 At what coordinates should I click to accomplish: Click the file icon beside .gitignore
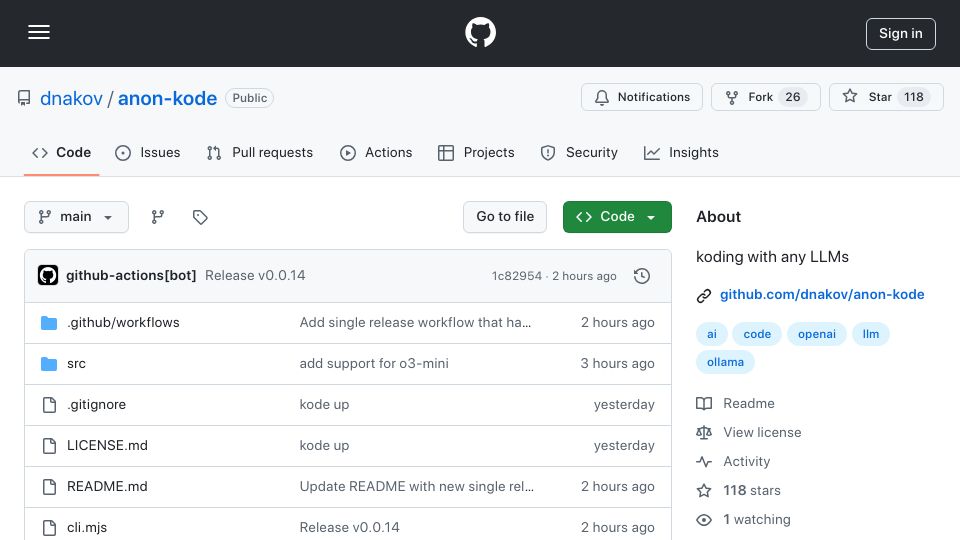click(49, 405)
